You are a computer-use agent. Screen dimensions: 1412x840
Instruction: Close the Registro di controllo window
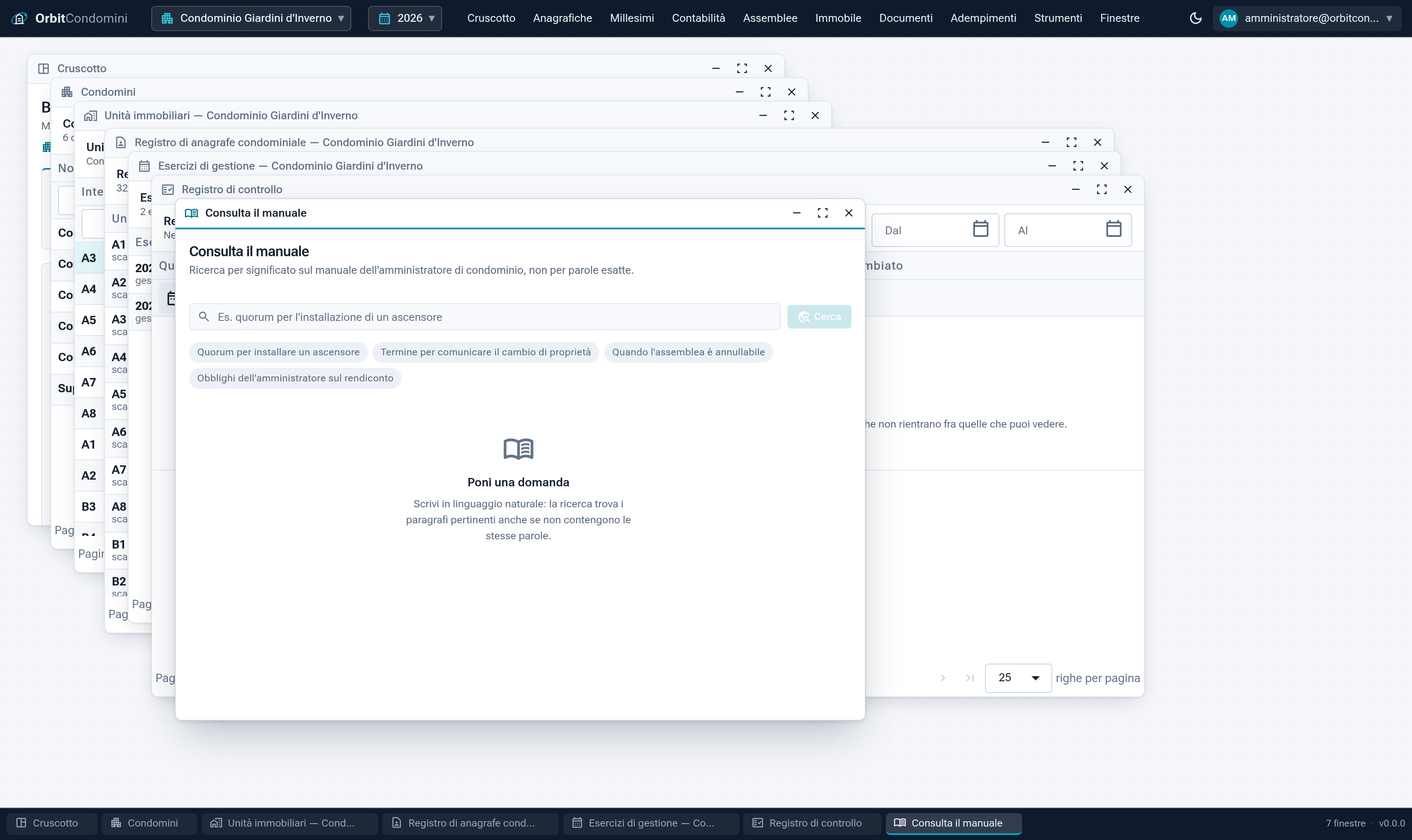click(1127, 189)
